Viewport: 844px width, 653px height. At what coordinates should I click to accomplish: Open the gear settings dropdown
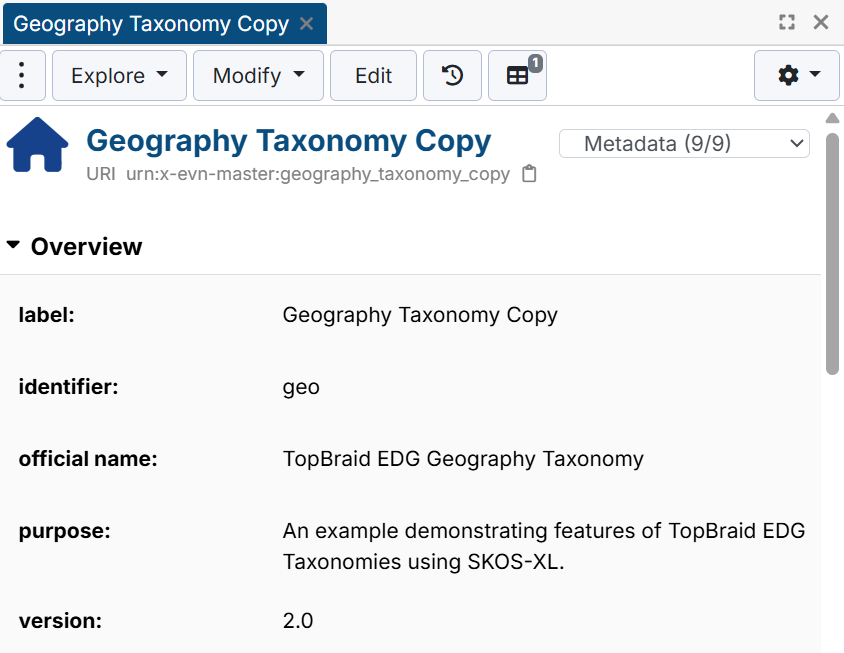click(x=797, y=75)
